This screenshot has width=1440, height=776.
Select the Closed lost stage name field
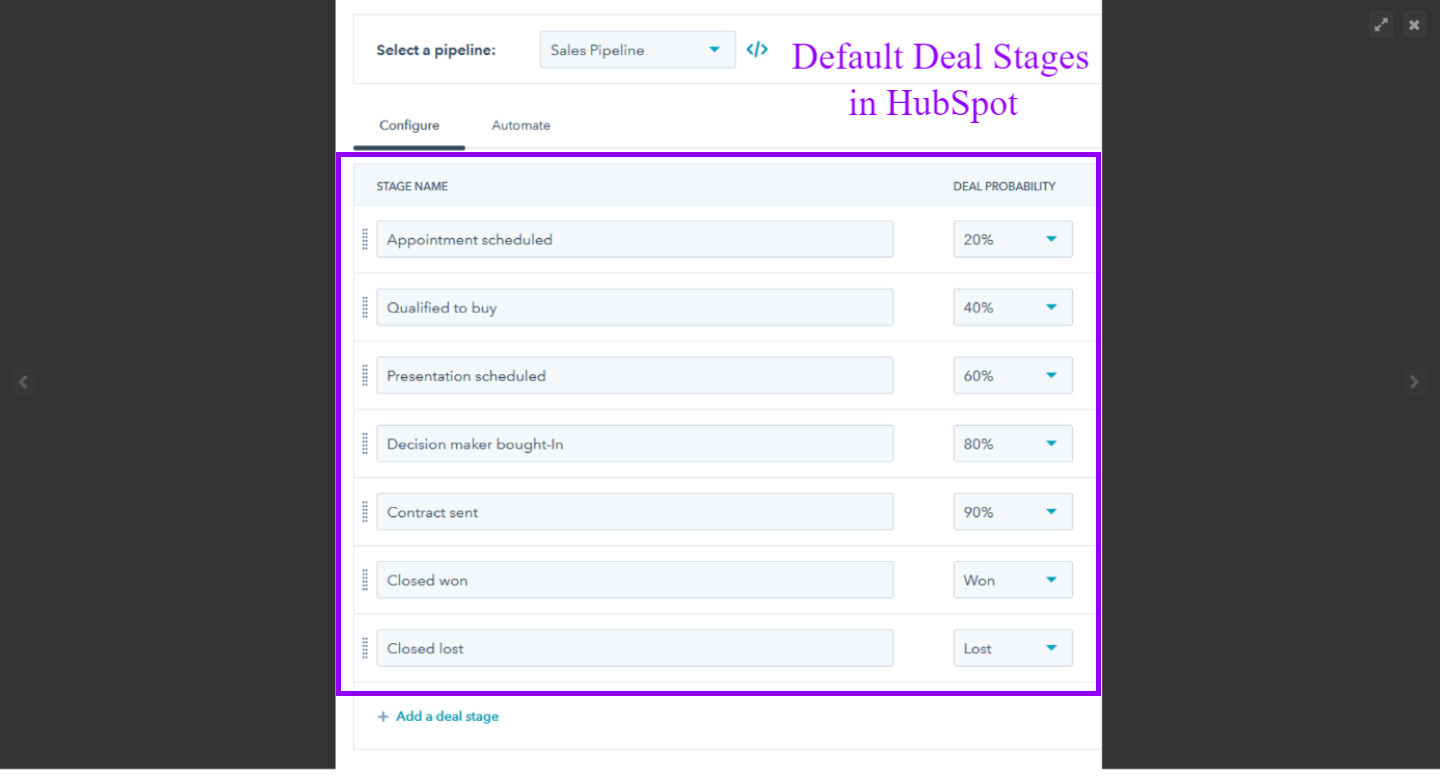click(x=635, y=648)
